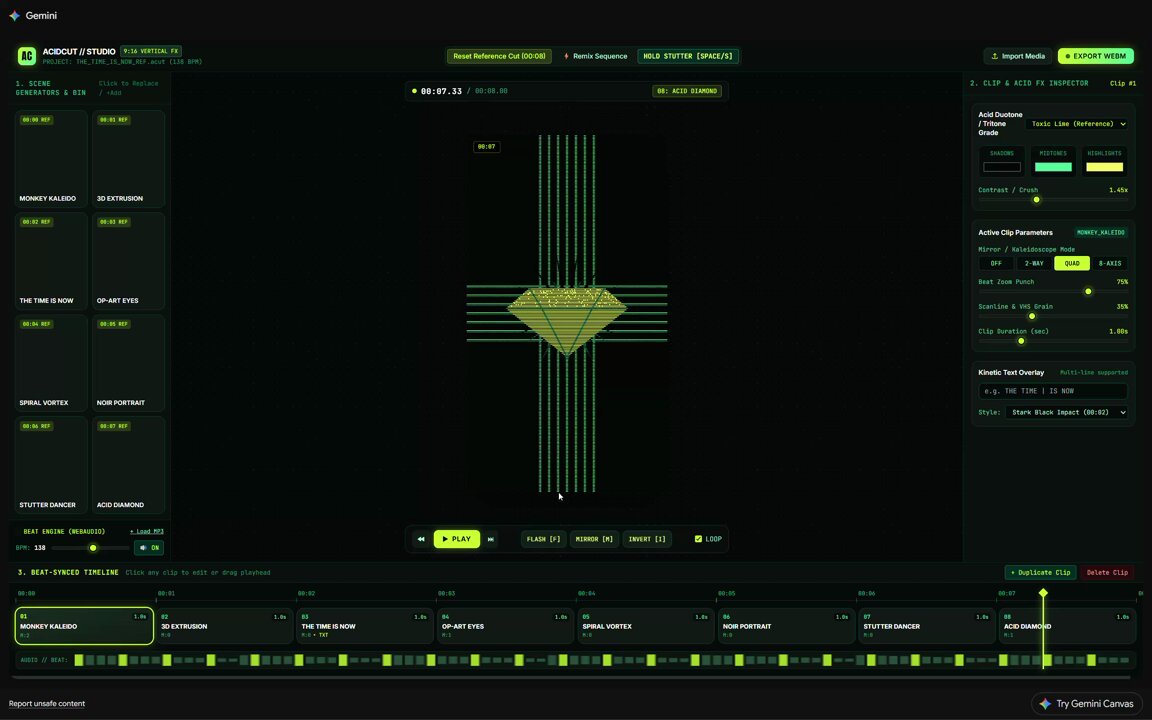Screen dimensions: 1152x720
Task: Select 3D EXTRUSION scene thumbnail in bin
Action: (x=129, y=159)
